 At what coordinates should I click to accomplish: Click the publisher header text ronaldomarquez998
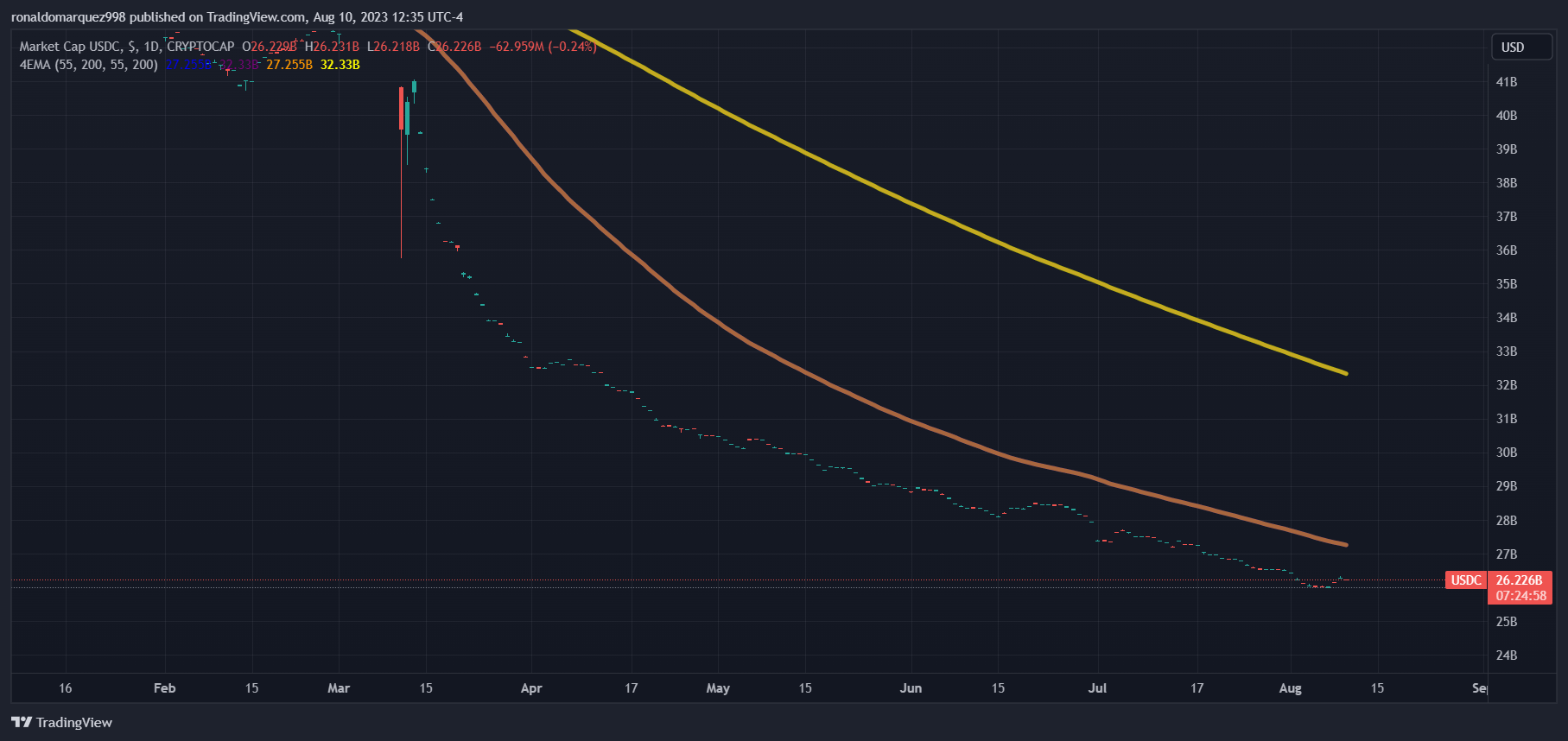click(x=68, y=17)
